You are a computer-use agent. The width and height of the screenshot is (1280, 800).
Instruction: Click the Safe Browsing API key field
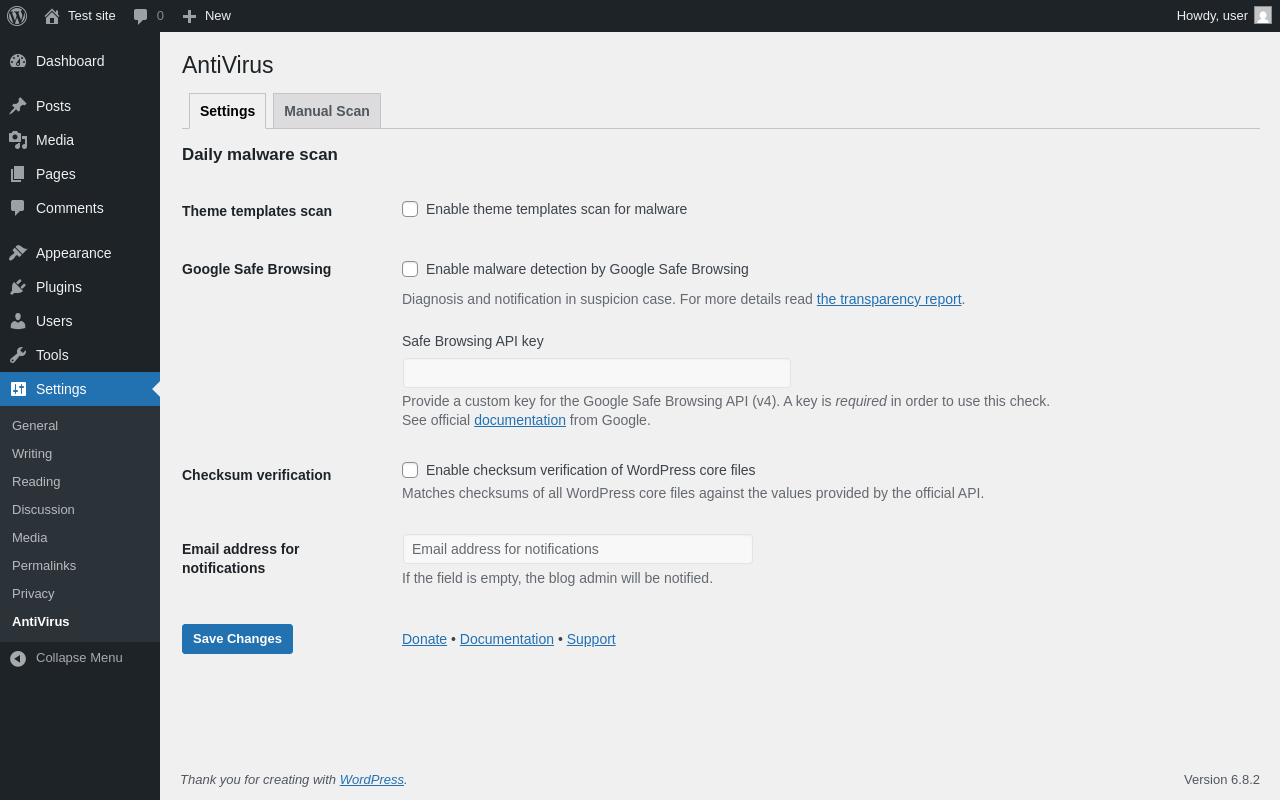pos(597,373)
